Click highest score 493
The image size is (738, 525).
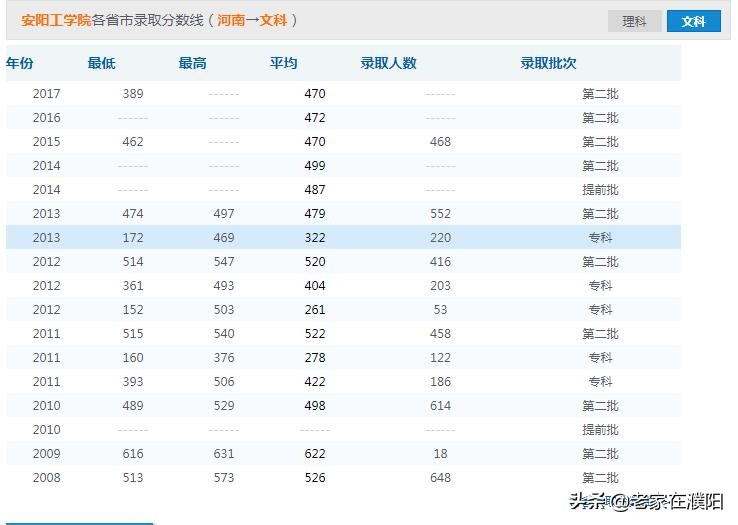[x=224, y=286]
